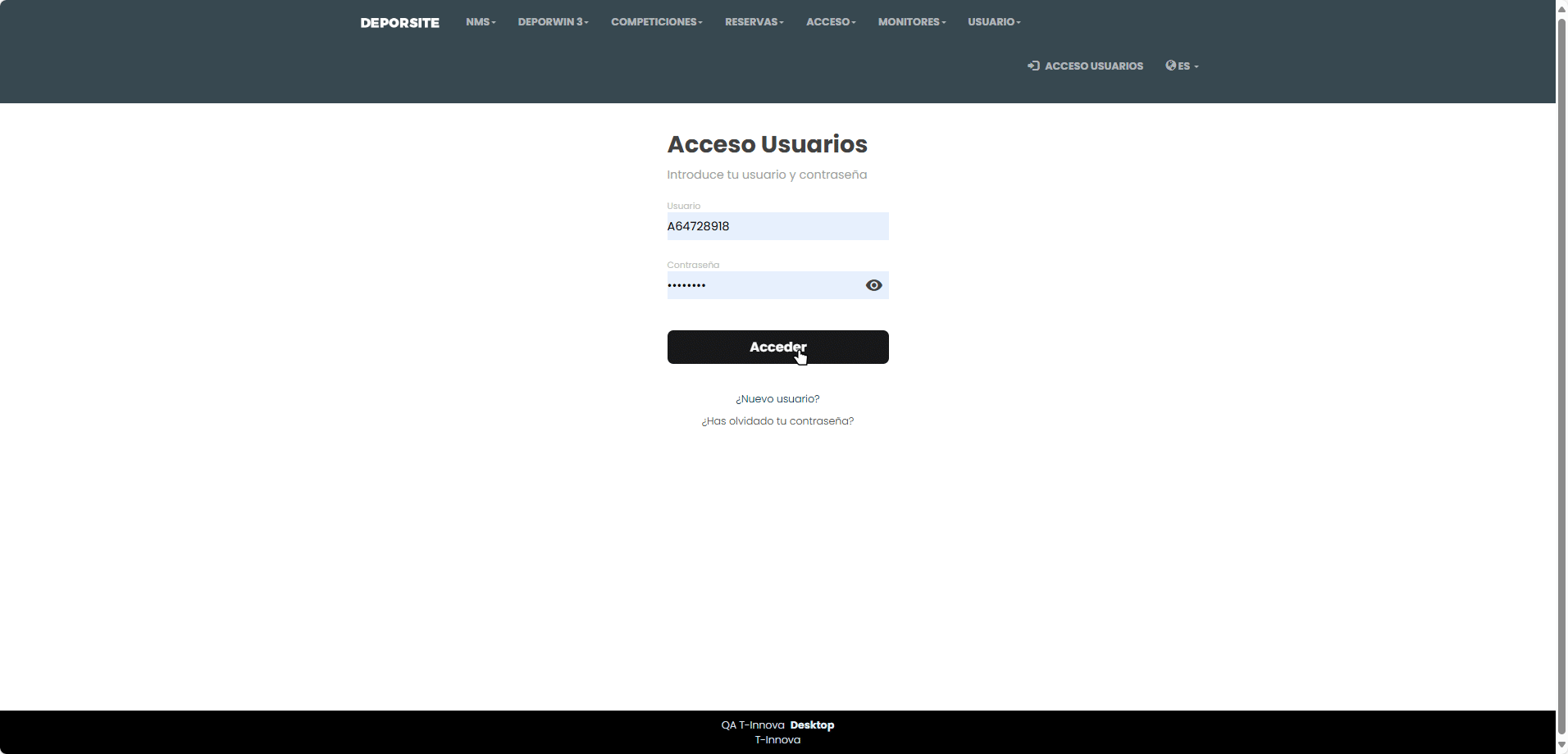1568x754 pixels.
Task: Expand the DEPORWIN 3 menu
Action: [553, 22]
